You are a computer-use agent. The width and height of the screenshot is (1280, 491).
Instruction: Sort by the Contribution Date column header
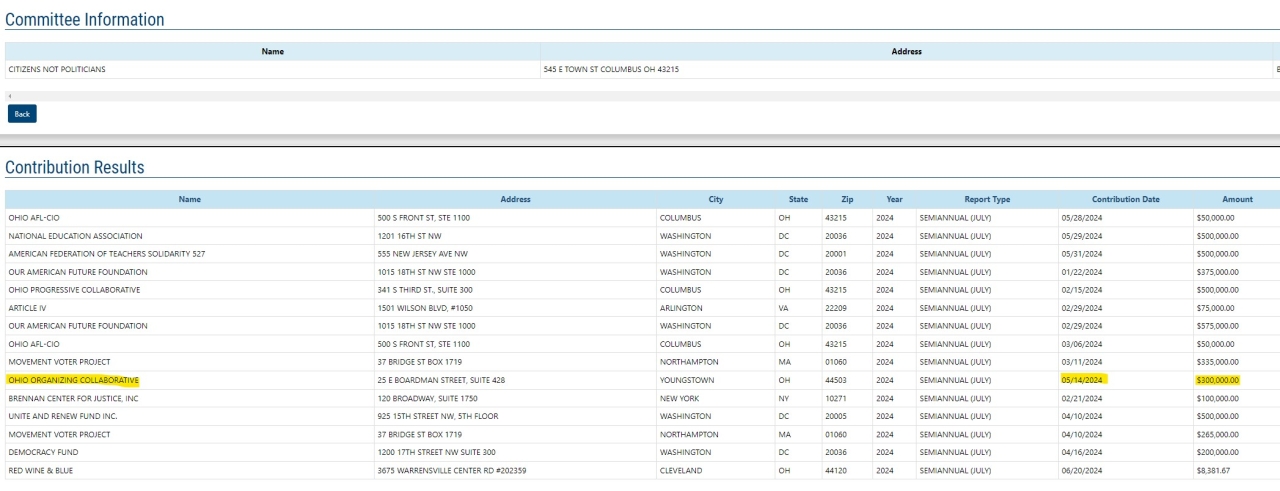(1126, 199)
